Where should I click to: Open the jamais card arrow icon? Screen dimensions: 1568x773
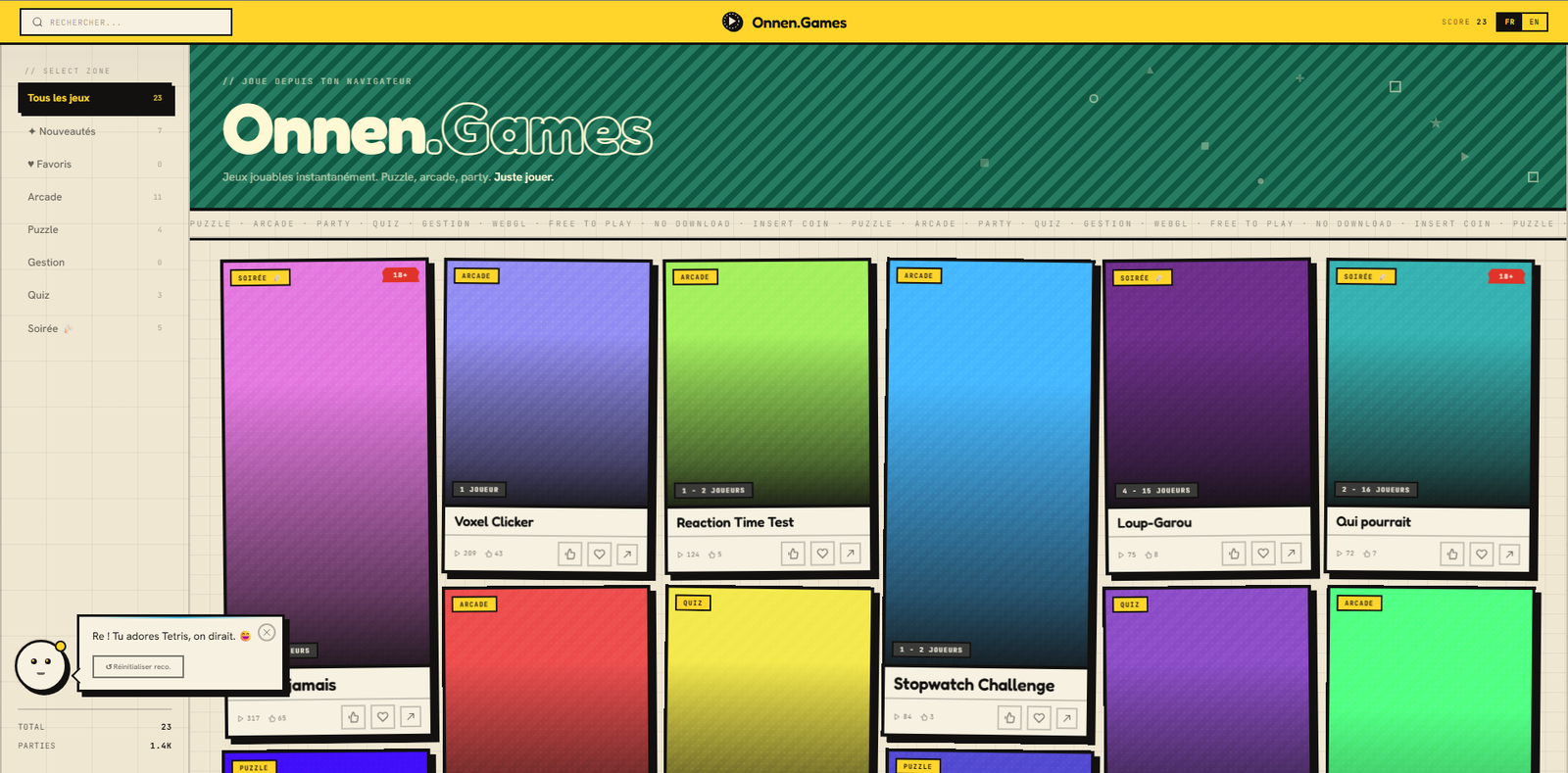411,717
